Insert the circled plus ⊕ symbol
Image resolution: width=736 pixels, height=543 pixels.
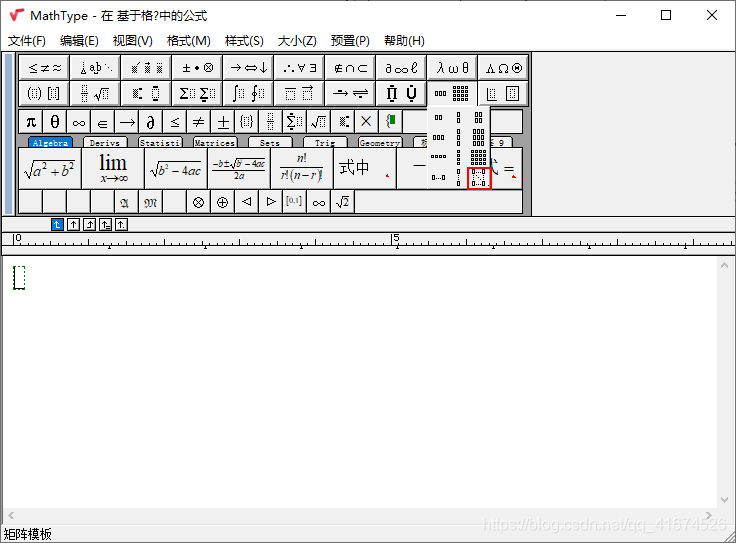[x=222, y=202]
